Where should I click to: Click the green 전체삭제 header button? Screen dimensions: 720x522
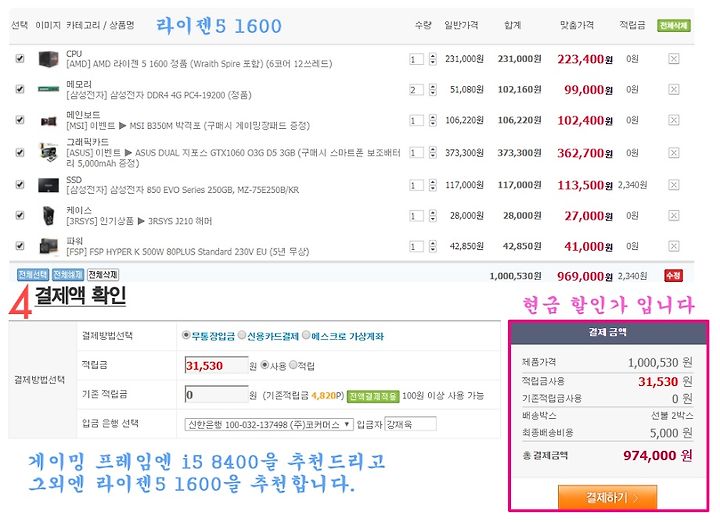pos(674,26)
